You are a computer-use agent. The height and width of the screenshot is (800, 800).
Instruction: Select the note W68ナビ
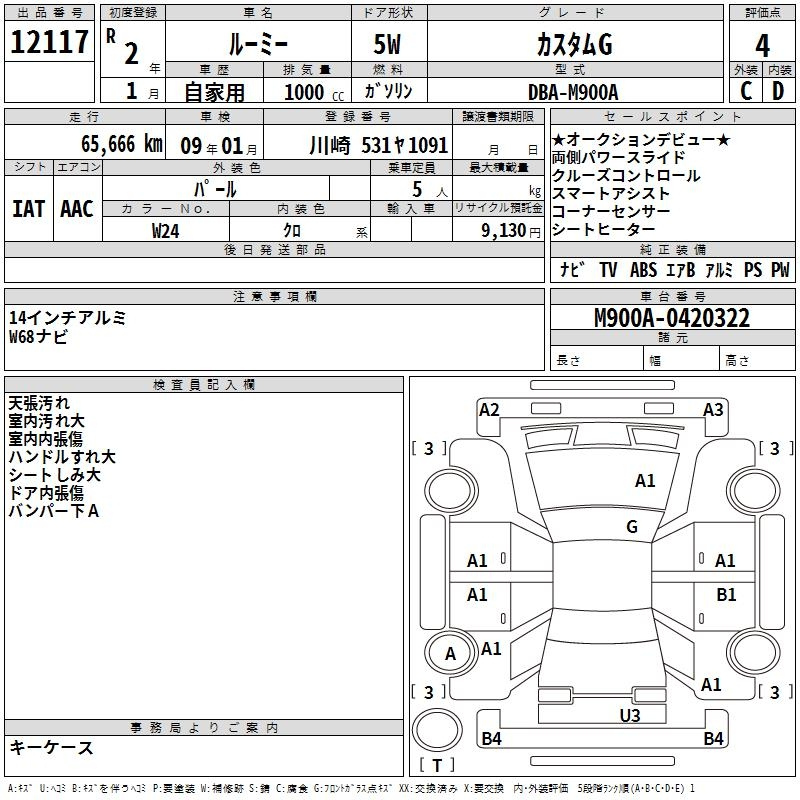pyautogui.click(x=38, y=336)
